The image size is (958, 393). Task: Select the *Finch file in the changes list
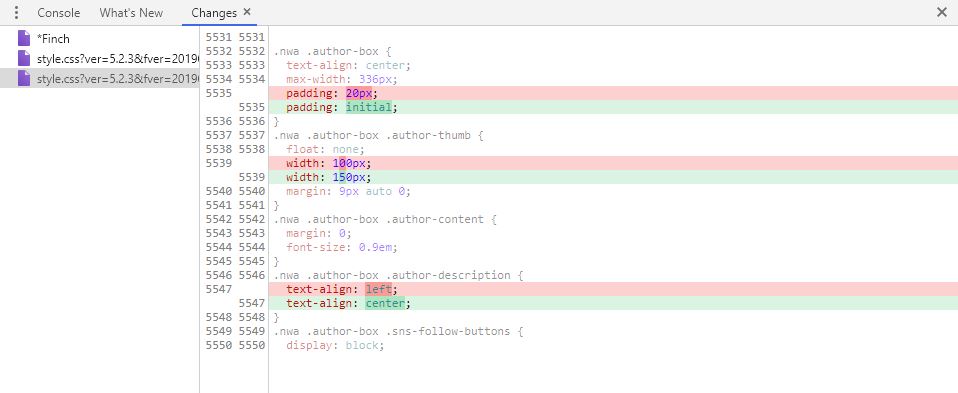click(100, 39)
